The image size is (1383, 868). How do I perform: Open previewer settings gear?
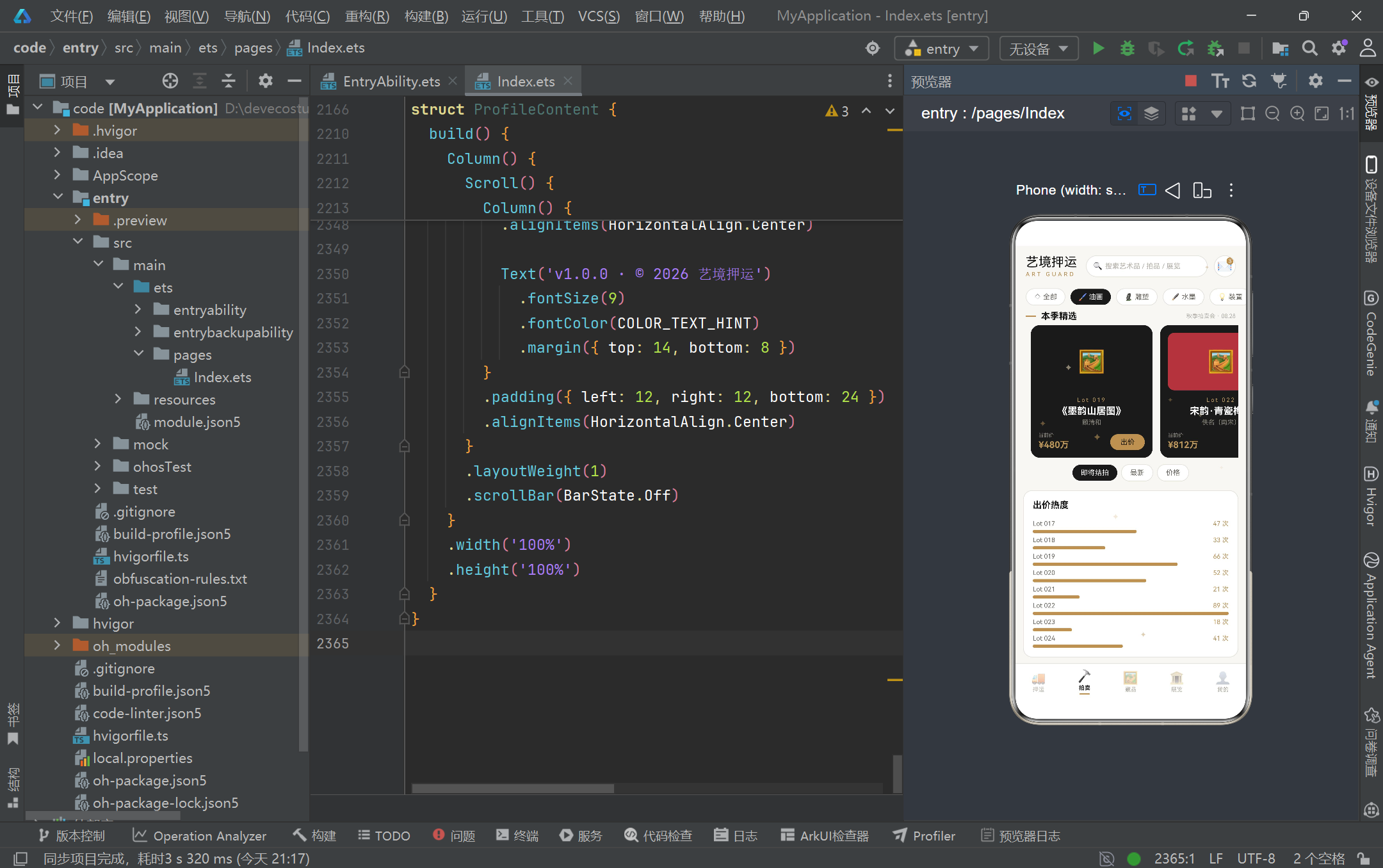tap(1315, 81)
